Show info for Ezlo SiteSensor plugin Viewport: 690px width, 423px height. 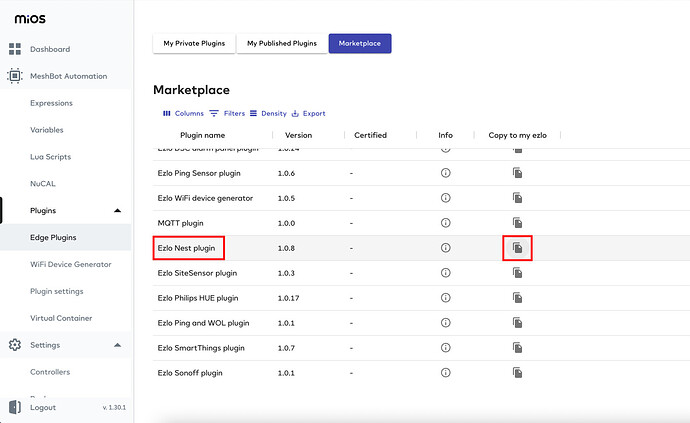tap(445, 273)
